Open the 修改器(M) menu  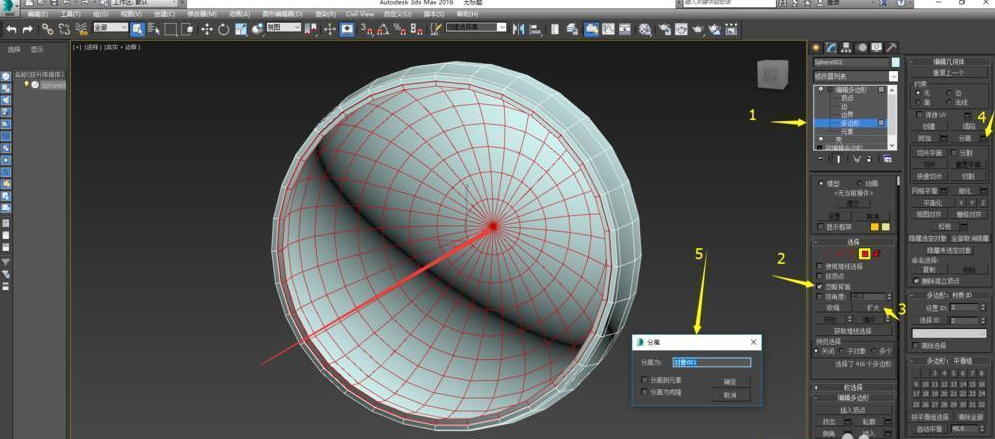click(x=202, y=14)
